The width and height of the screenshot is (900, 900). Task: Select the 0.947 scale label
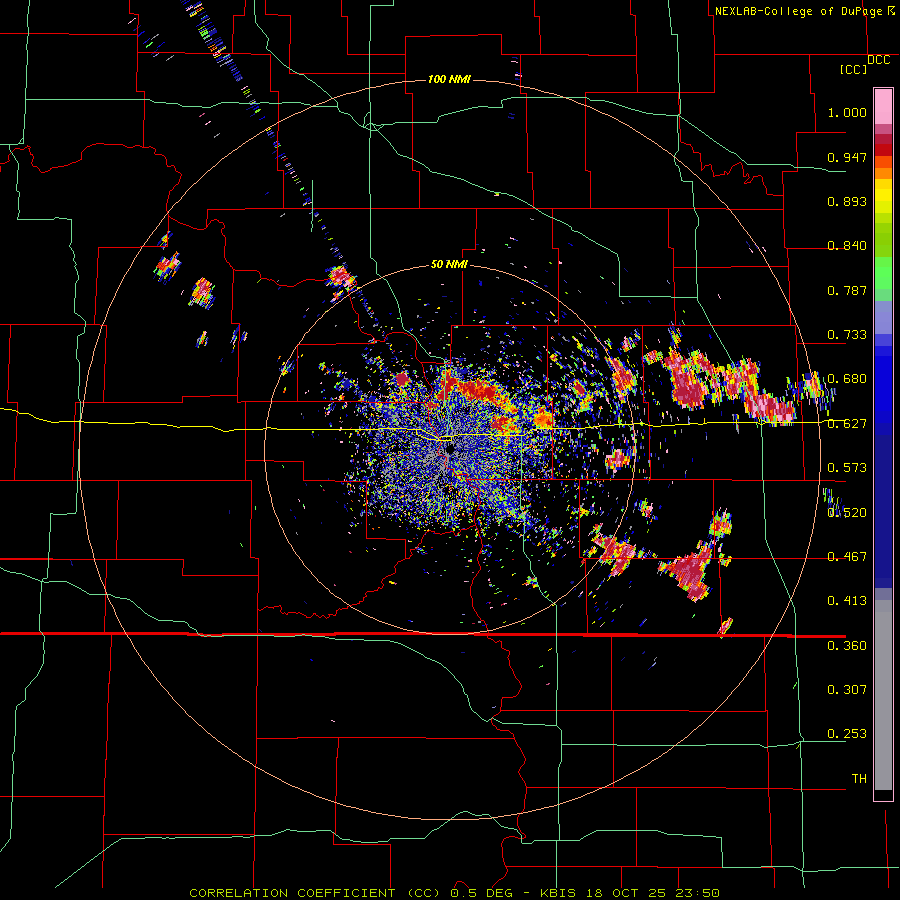(847, 157)
